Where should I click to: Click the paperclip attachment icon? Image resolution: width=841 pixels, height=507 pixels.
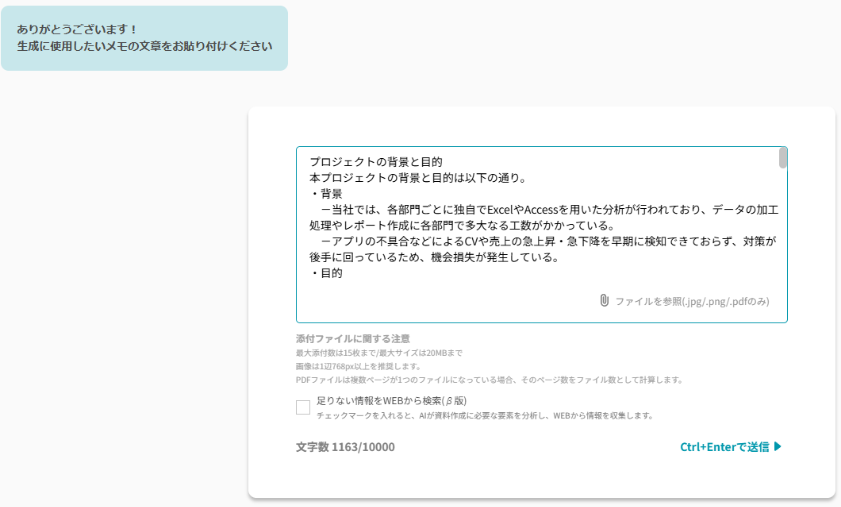click(x=604, y=300)
